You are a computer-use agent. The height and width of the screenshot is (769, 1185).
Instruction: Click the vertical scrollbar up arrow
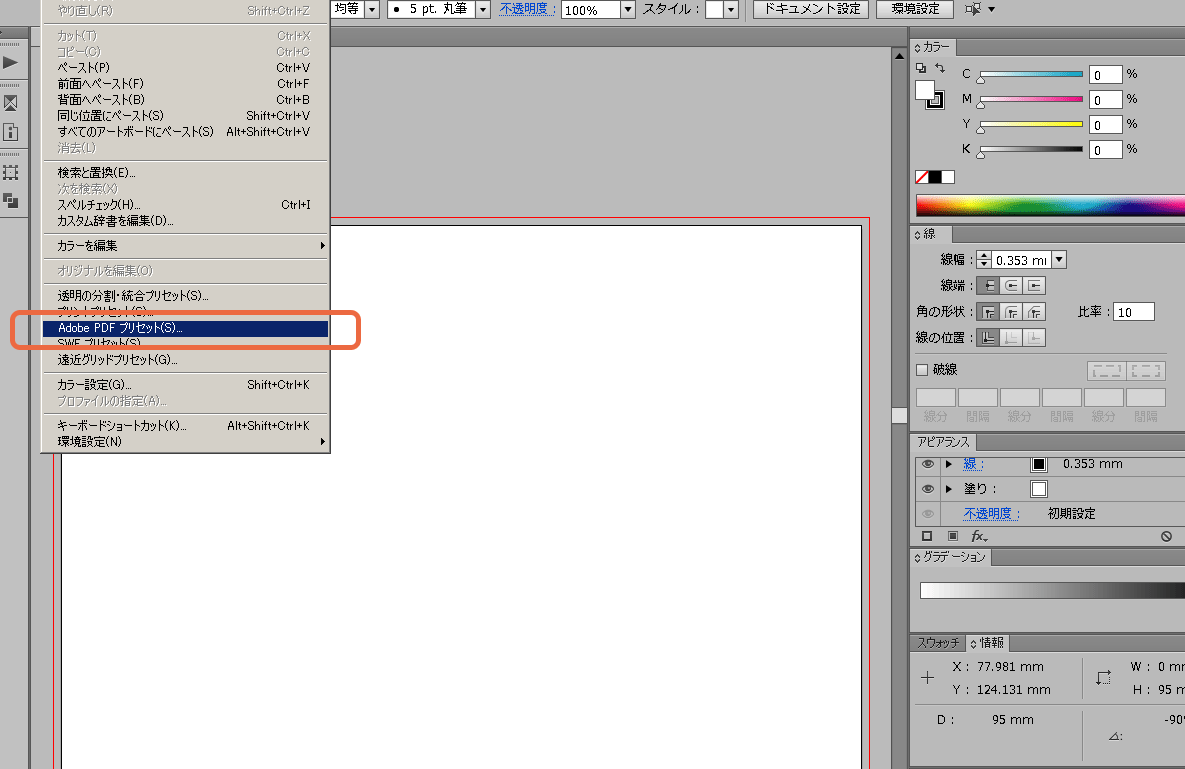pos(899,56)
